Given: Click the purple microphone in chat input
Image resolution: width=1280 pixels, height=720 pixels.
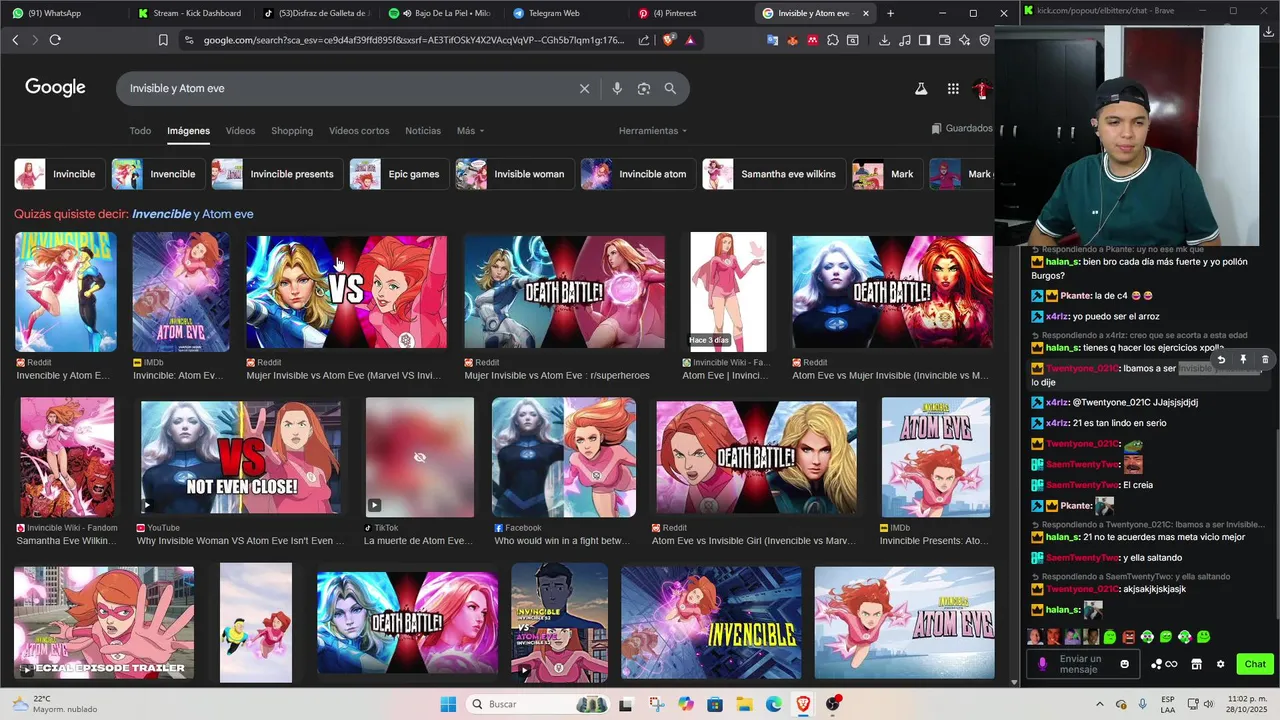Looking at the screenshot, I should tap(1042, 664).
